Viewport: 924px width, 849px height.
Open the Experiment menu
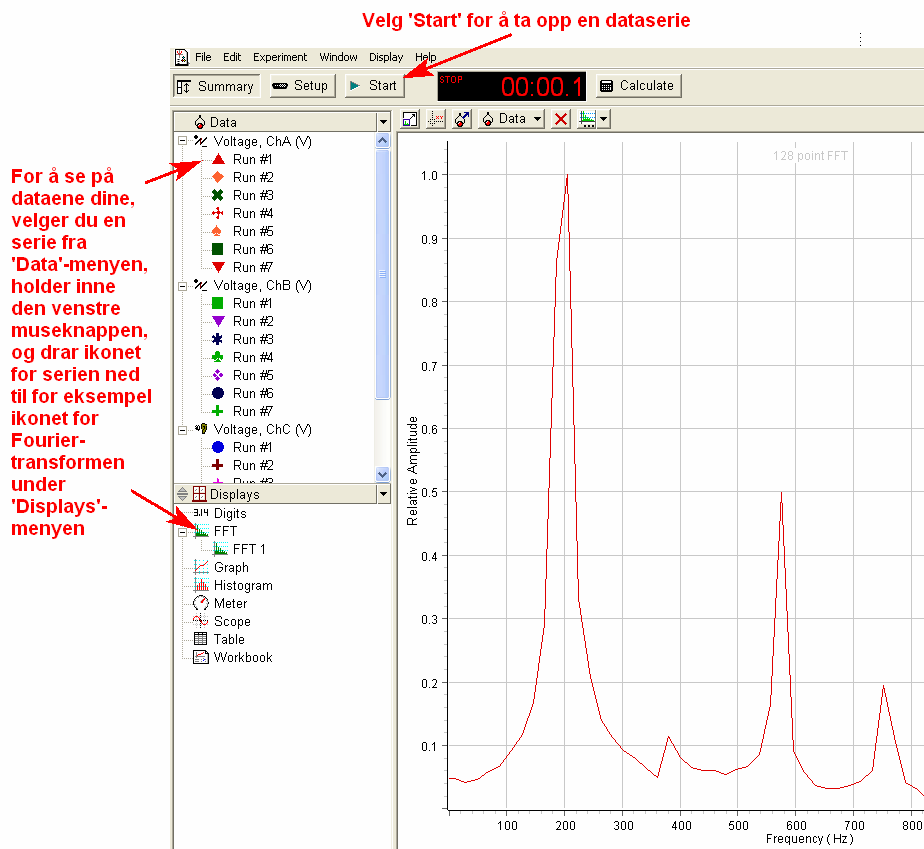click(x=280, y=57)
